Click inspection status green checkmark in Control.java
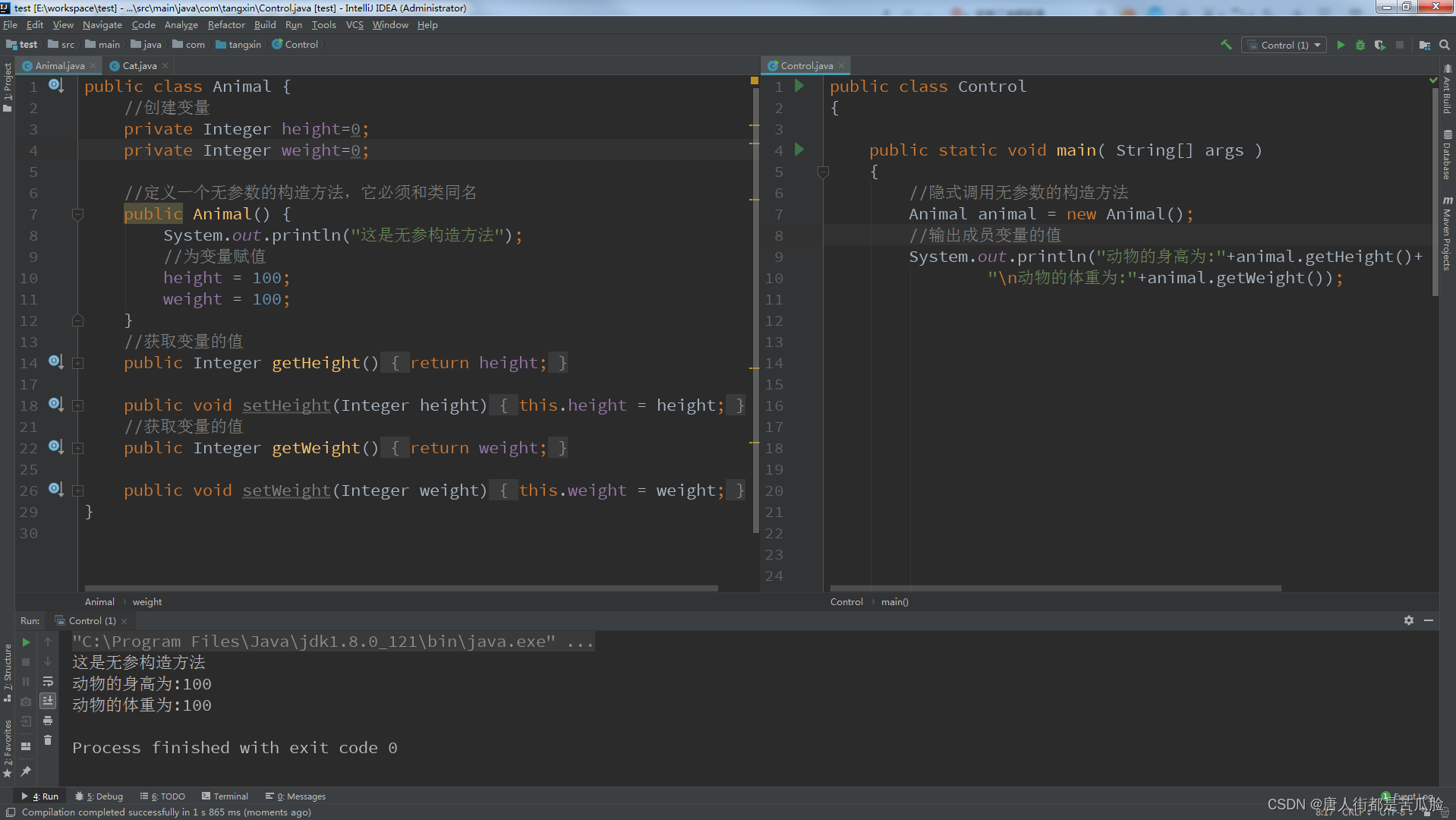The image size is (1456, 820). click(x=1433, y=80)
